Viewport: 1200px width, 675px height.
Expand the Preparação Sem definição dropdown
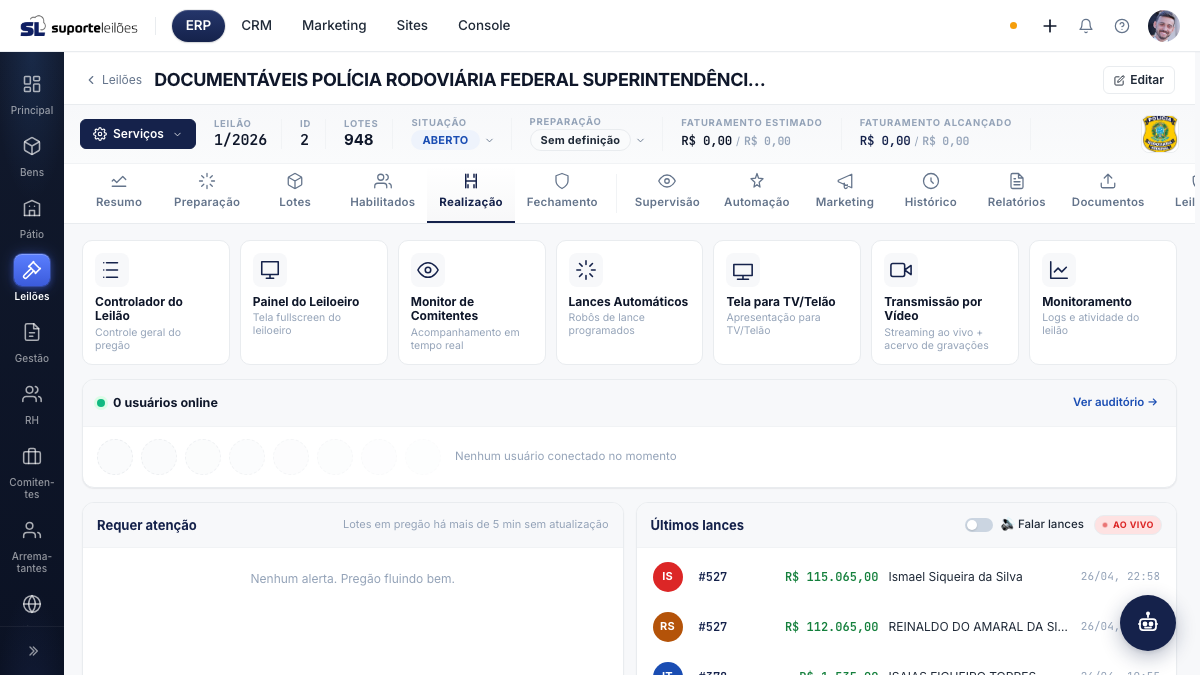(588, 140)
